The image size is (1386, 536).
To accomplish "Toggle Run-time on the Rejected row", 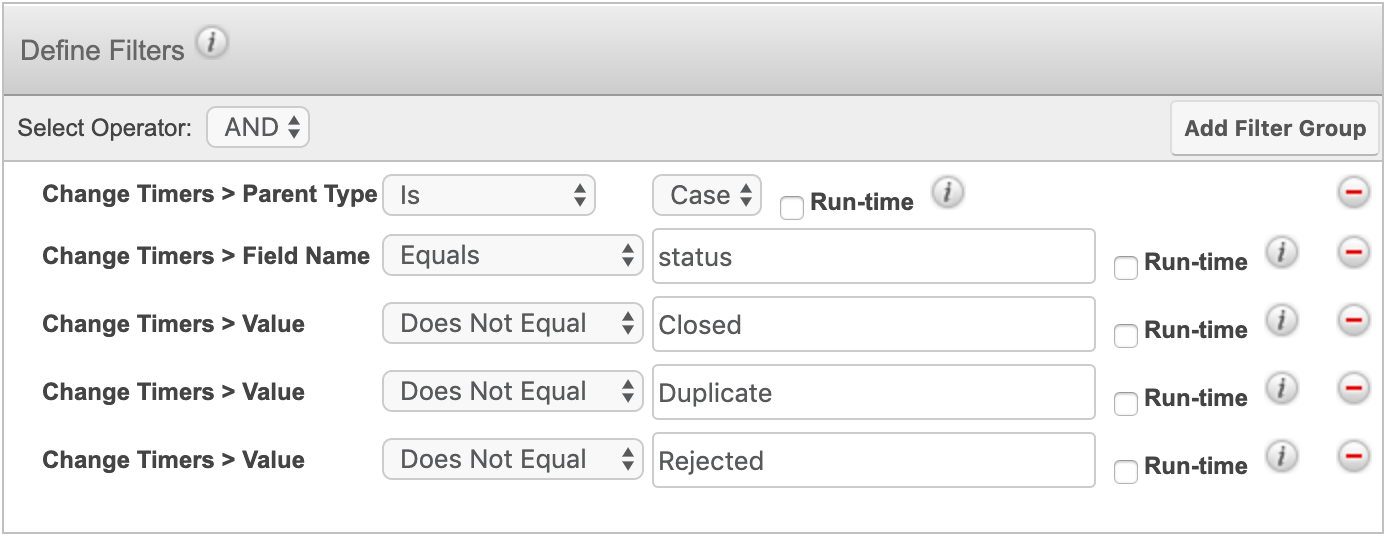I will pos(1126,472).
